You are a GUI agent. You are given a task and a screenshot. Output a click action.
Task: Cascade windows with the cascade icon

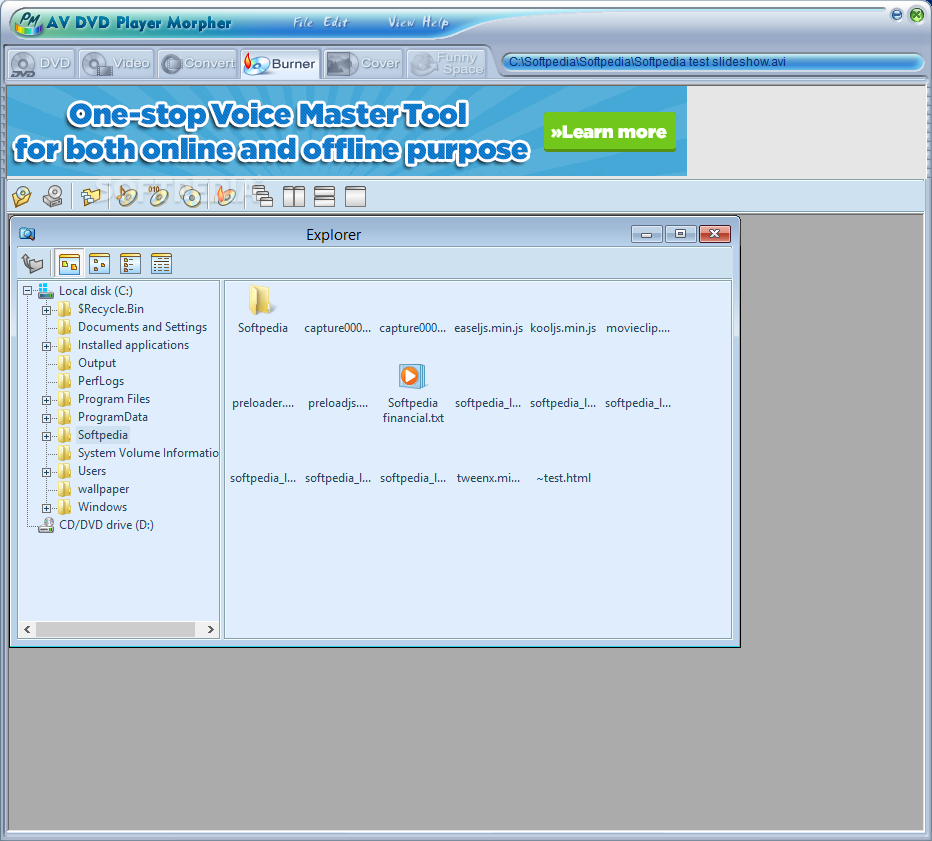point(262,196)
